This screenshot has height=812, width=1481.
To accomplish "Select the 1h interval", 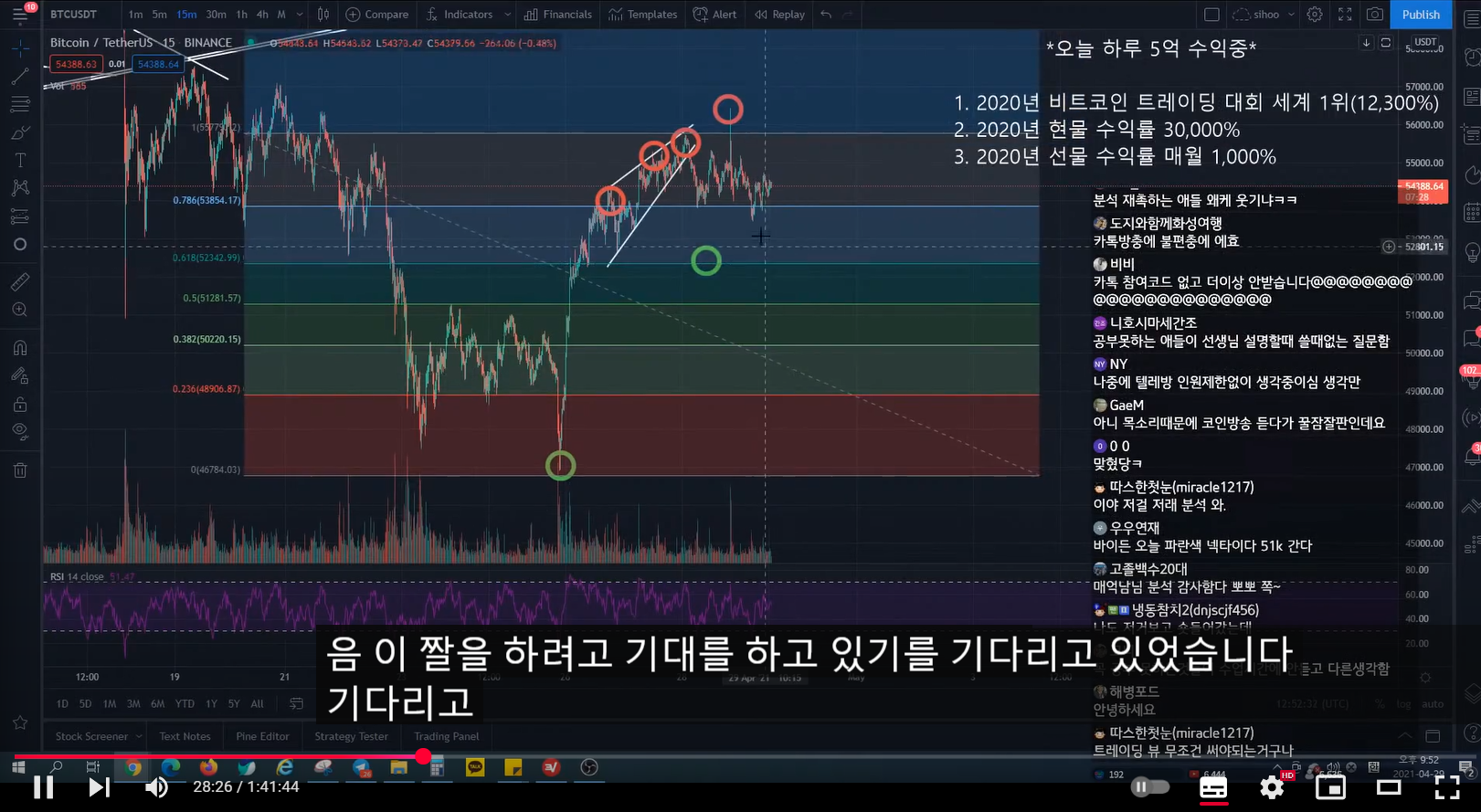I will pos(242,15).
